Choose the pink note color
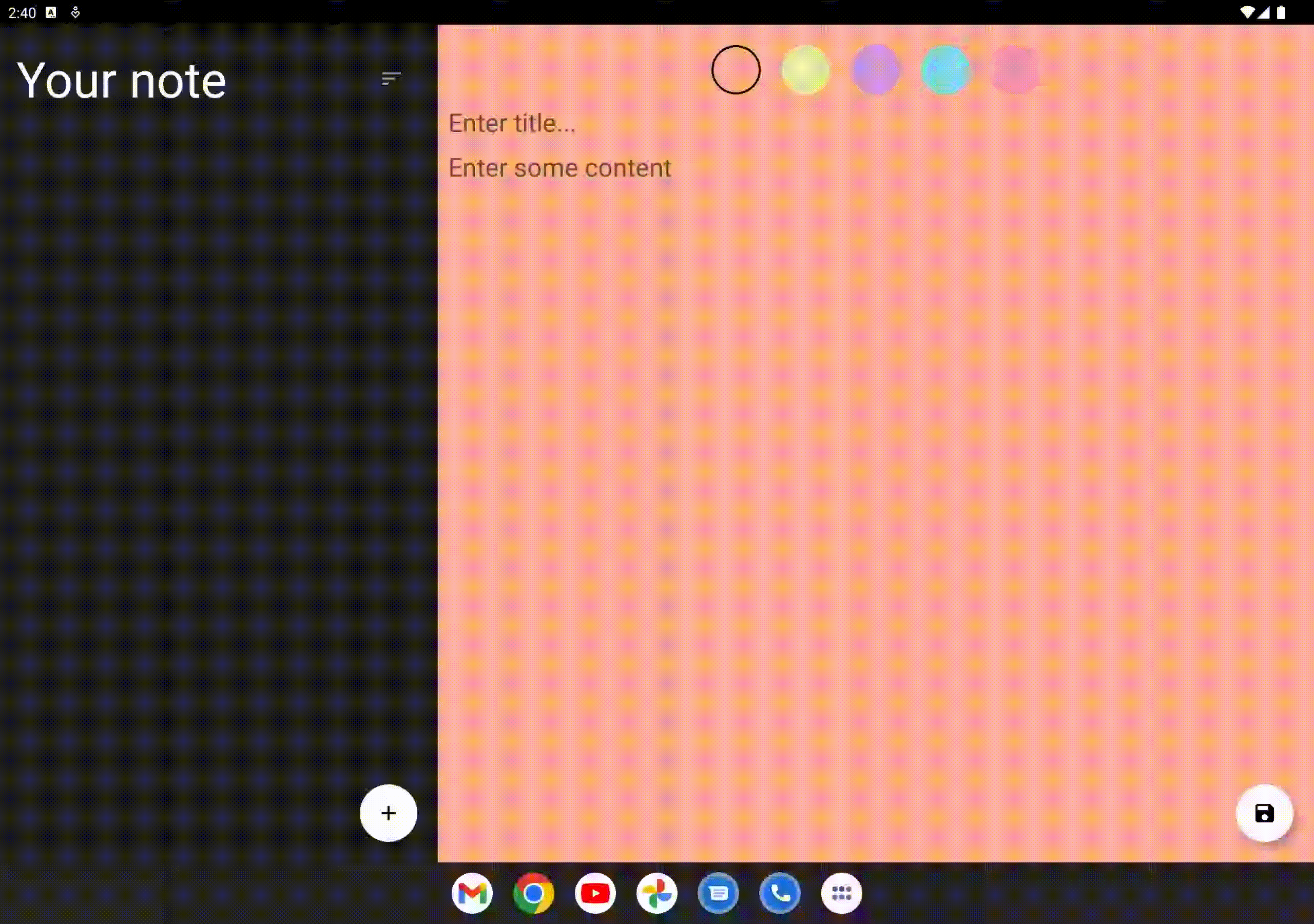This screenshot has height=924, width=1314. coord(1015,70)
